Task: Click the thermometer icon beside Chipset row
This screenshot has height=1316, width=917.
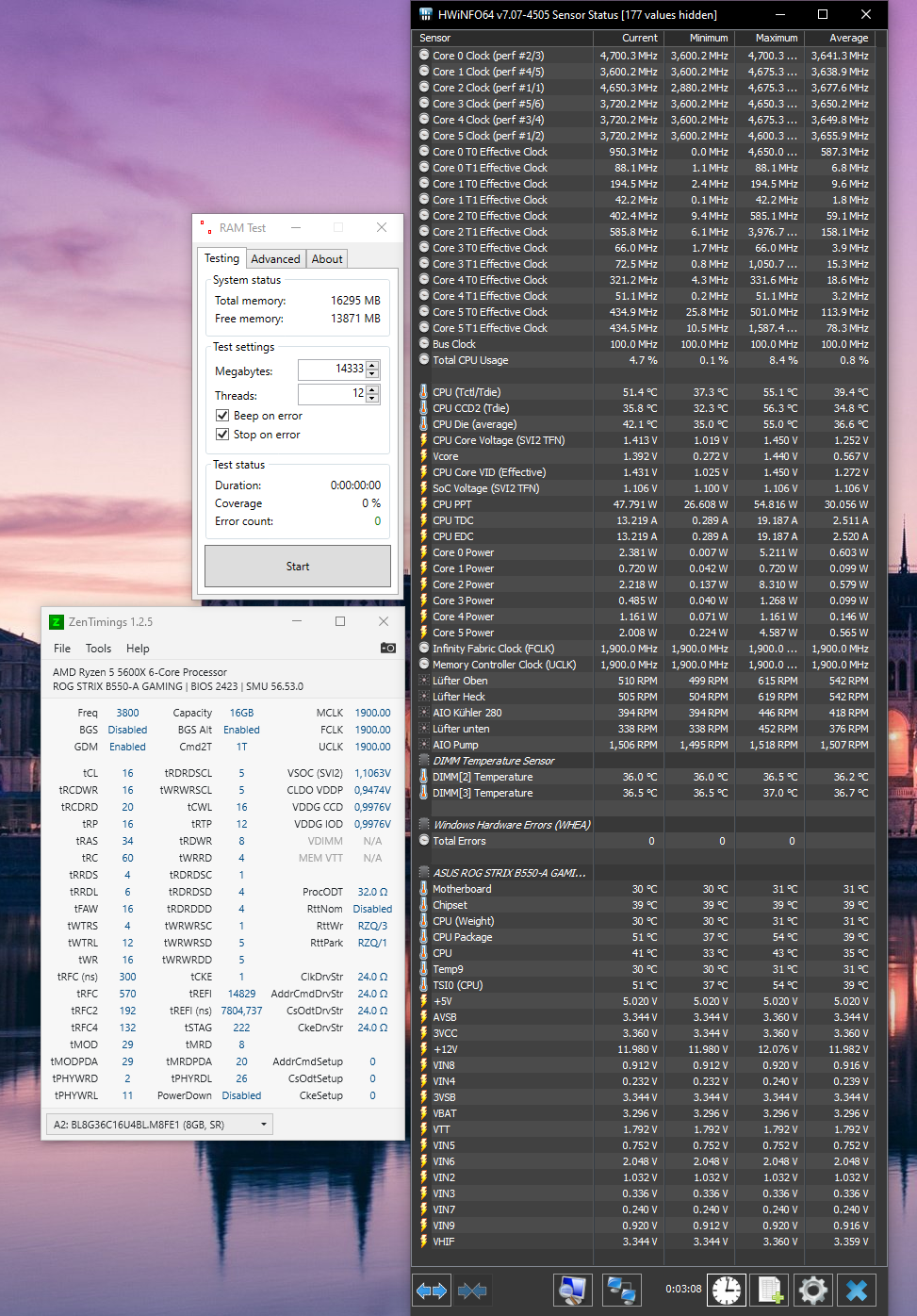Action: click(x=424, y=905)
